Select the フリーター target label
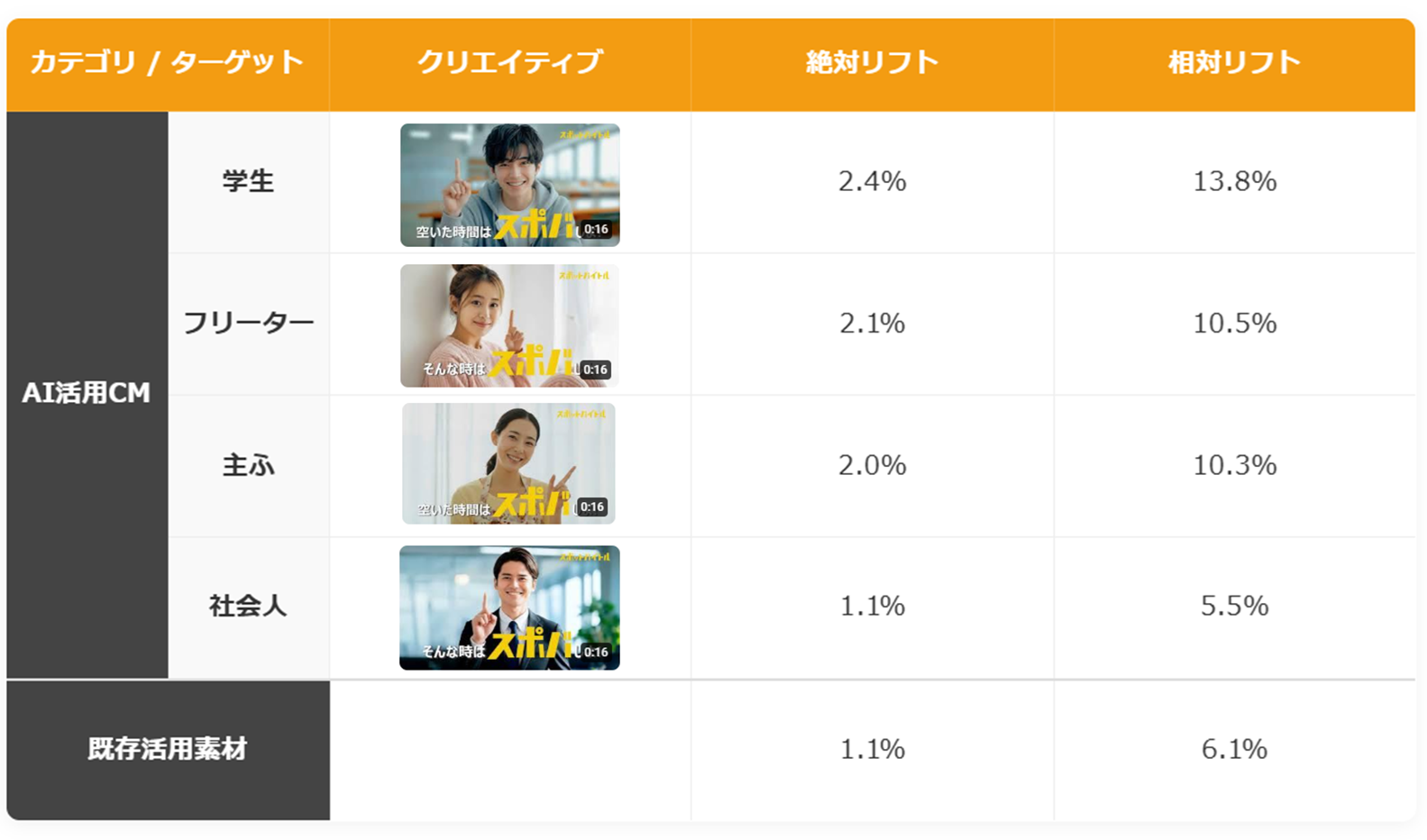The height and width of the screenshot is (840, 1427). tap(248, 323)
